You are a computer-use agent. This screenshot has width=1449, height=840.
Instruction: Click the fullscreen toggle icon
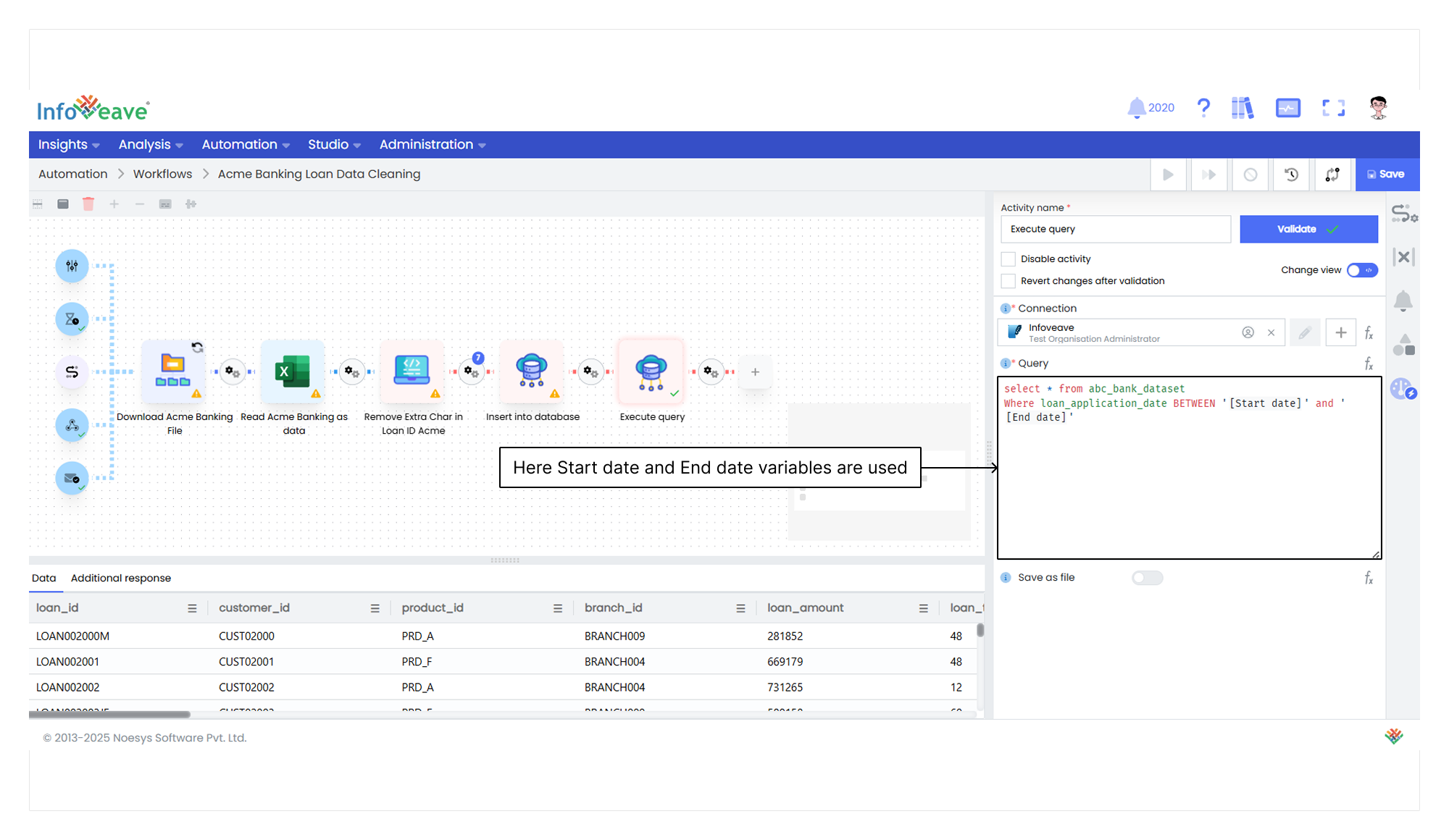pyautogui.click(x=1333, y=108)
